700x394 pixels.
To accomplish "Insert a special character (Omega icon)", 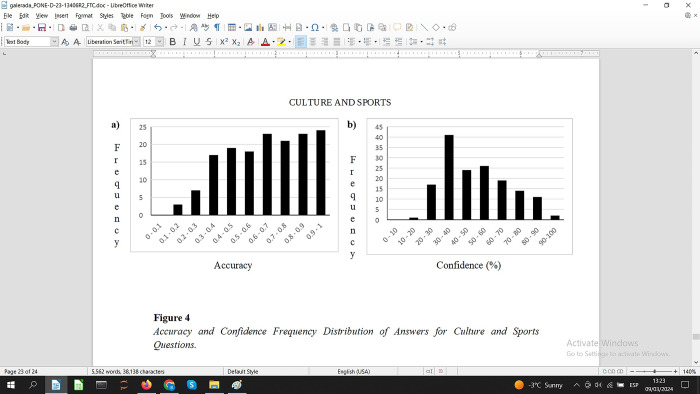I will tap(315, 28).
